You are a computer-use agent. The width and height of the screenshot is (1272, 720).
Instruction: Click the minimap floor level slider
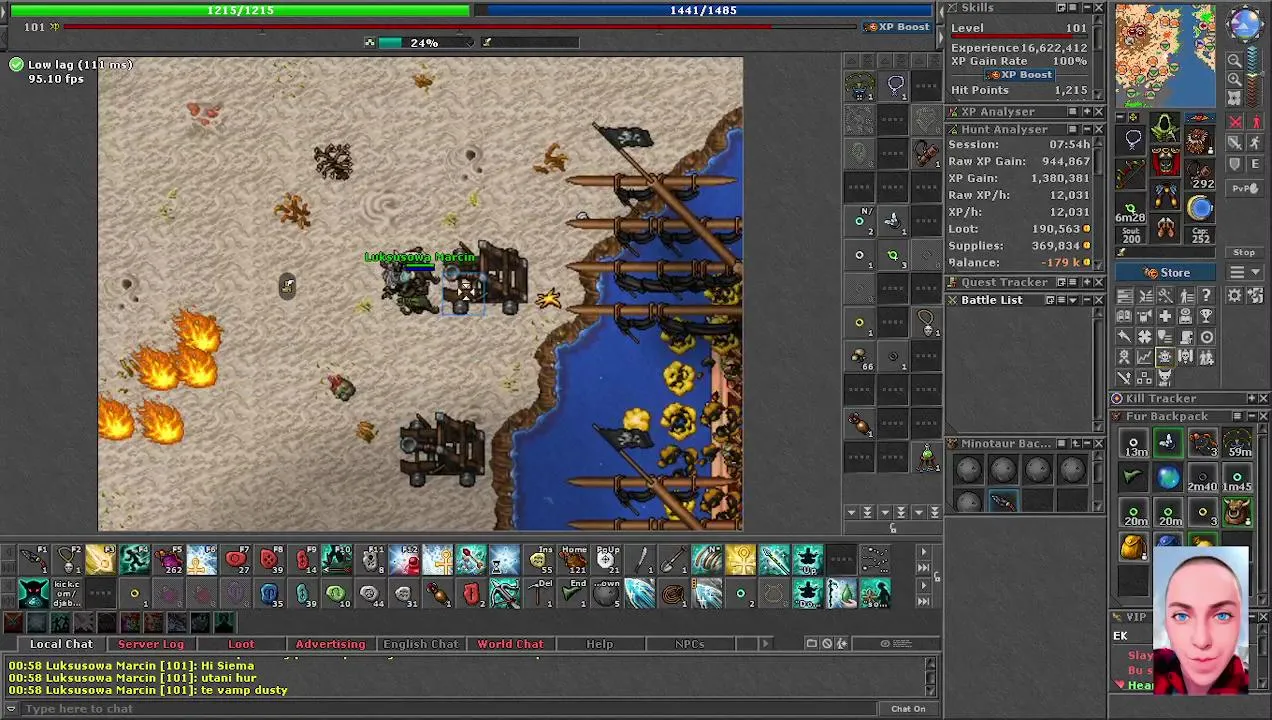pyautogui.click(x=1254, y=77)
